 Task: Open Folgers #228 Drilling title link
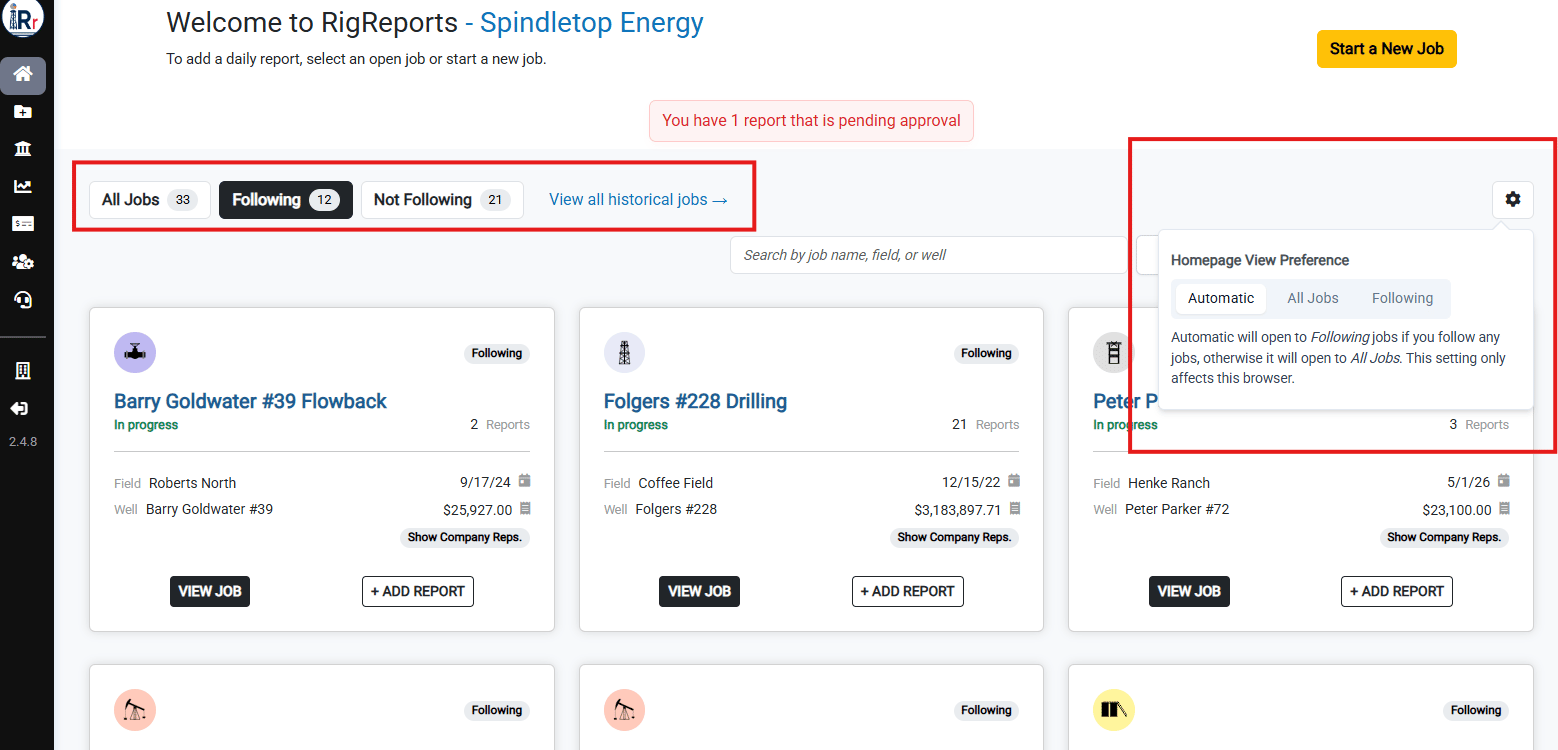click(x=695, y=401)
